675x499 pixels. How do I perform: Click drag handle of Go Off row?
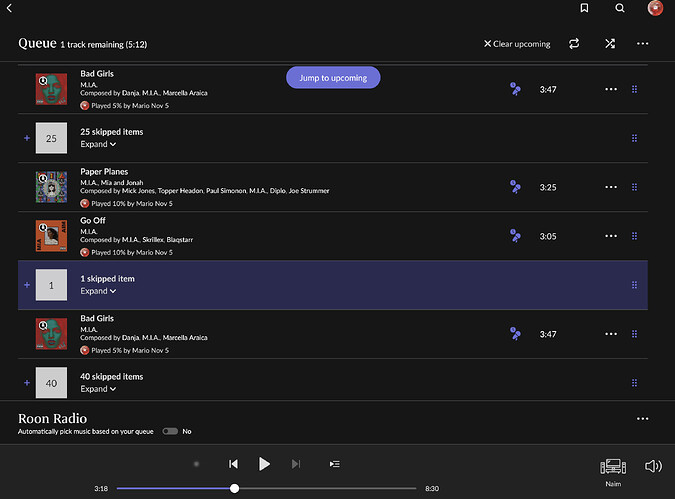(634, 236)
